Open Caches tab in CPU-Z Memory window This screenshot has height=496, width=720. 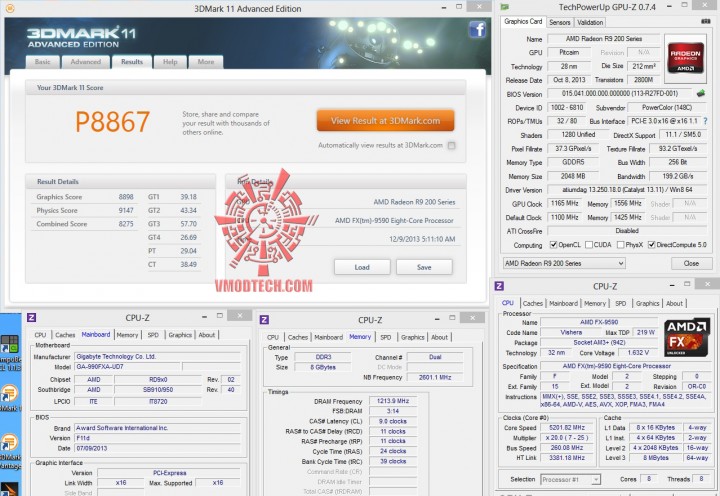click(298, 337)
